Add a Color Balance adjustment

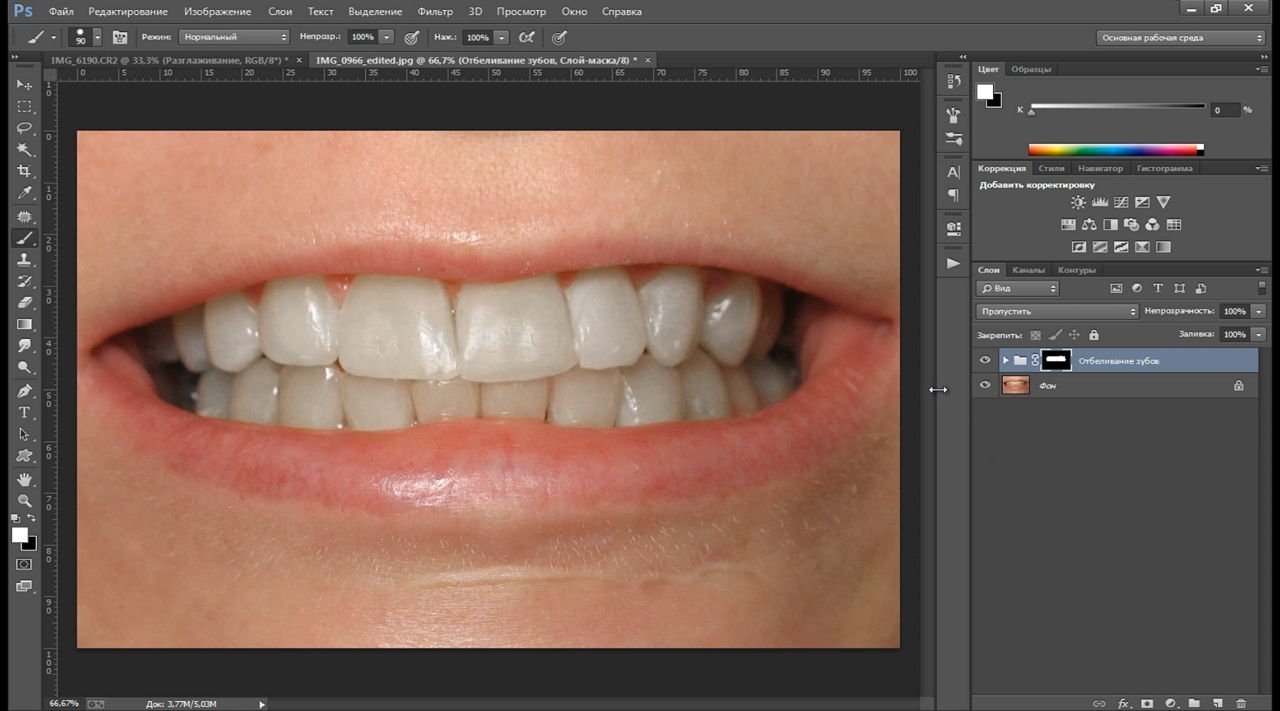[1089, 225]
